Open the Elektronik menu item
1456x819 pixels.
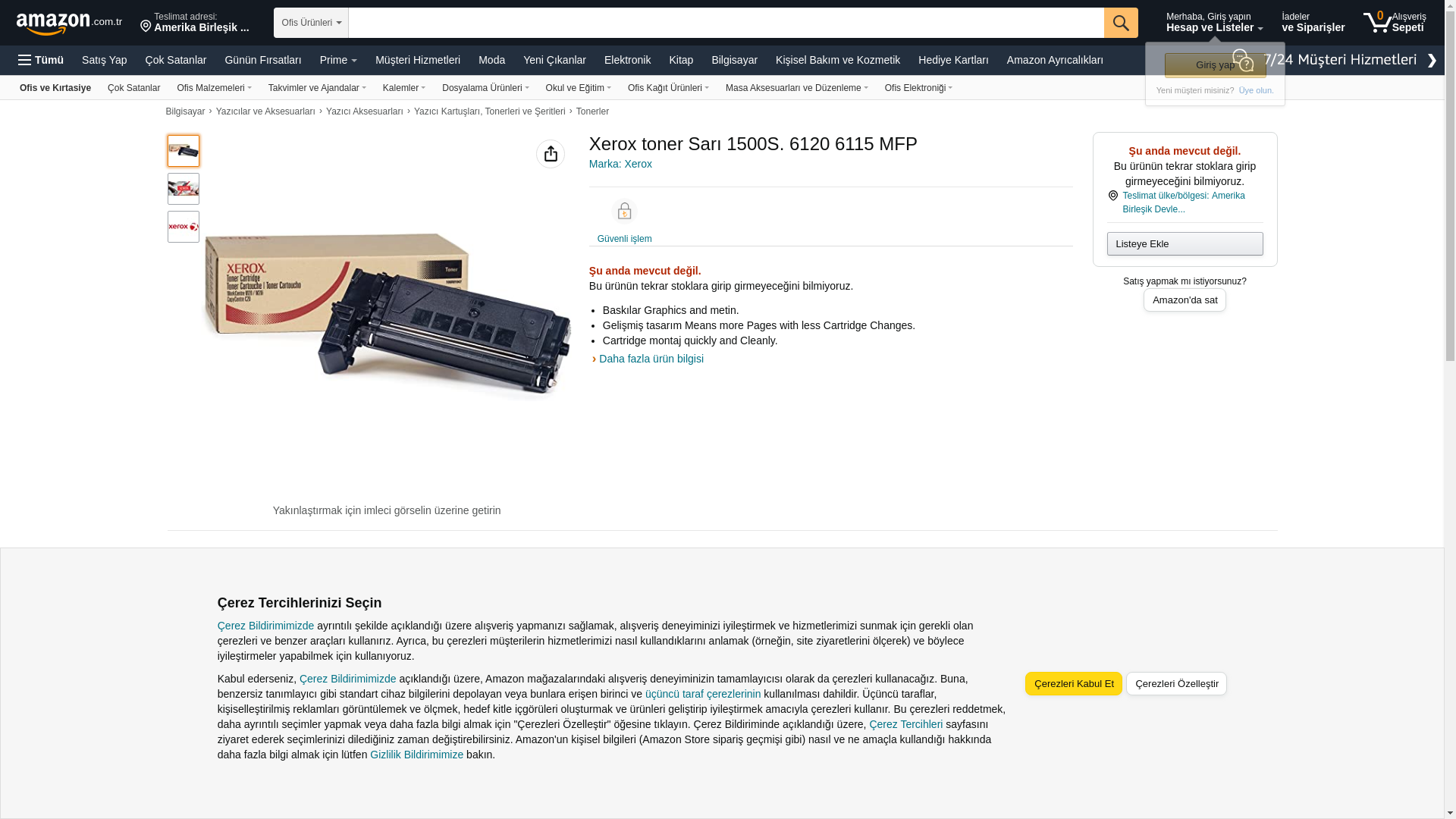tap(627, 60)
